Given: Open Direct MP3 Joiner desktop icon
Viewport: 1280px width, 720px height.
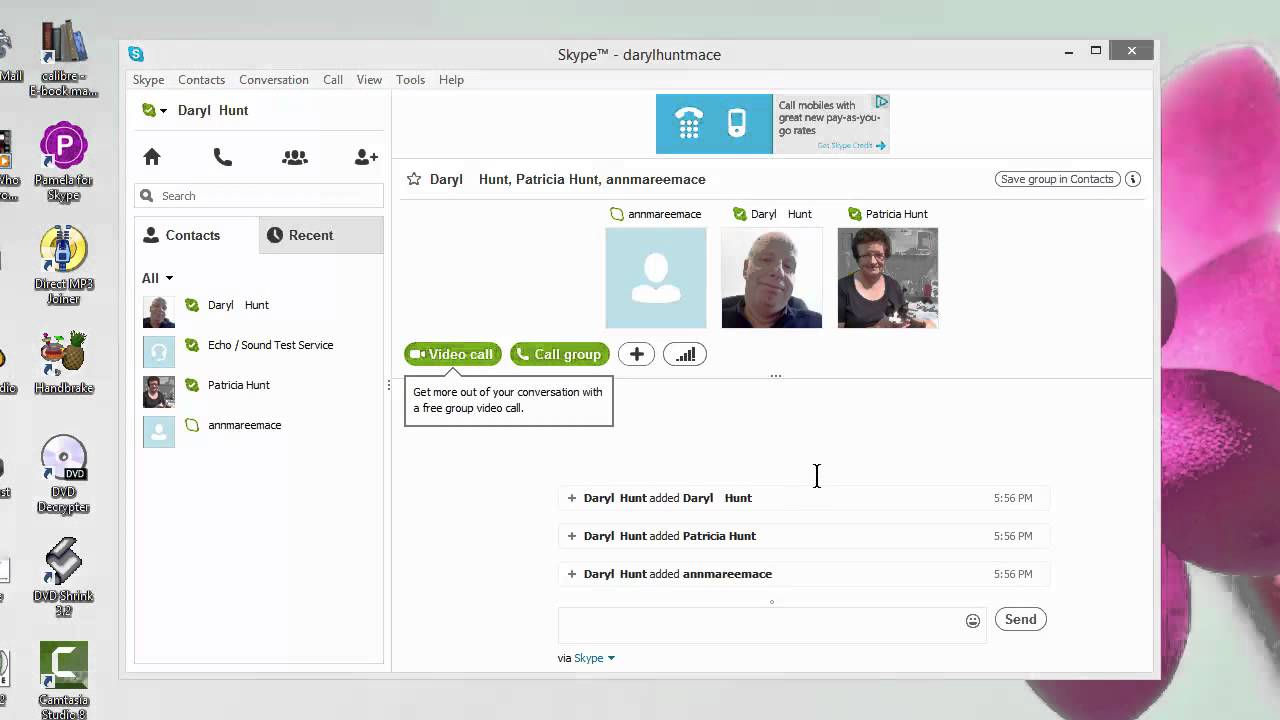Looking at the screenshot, I should coord(64,265).
